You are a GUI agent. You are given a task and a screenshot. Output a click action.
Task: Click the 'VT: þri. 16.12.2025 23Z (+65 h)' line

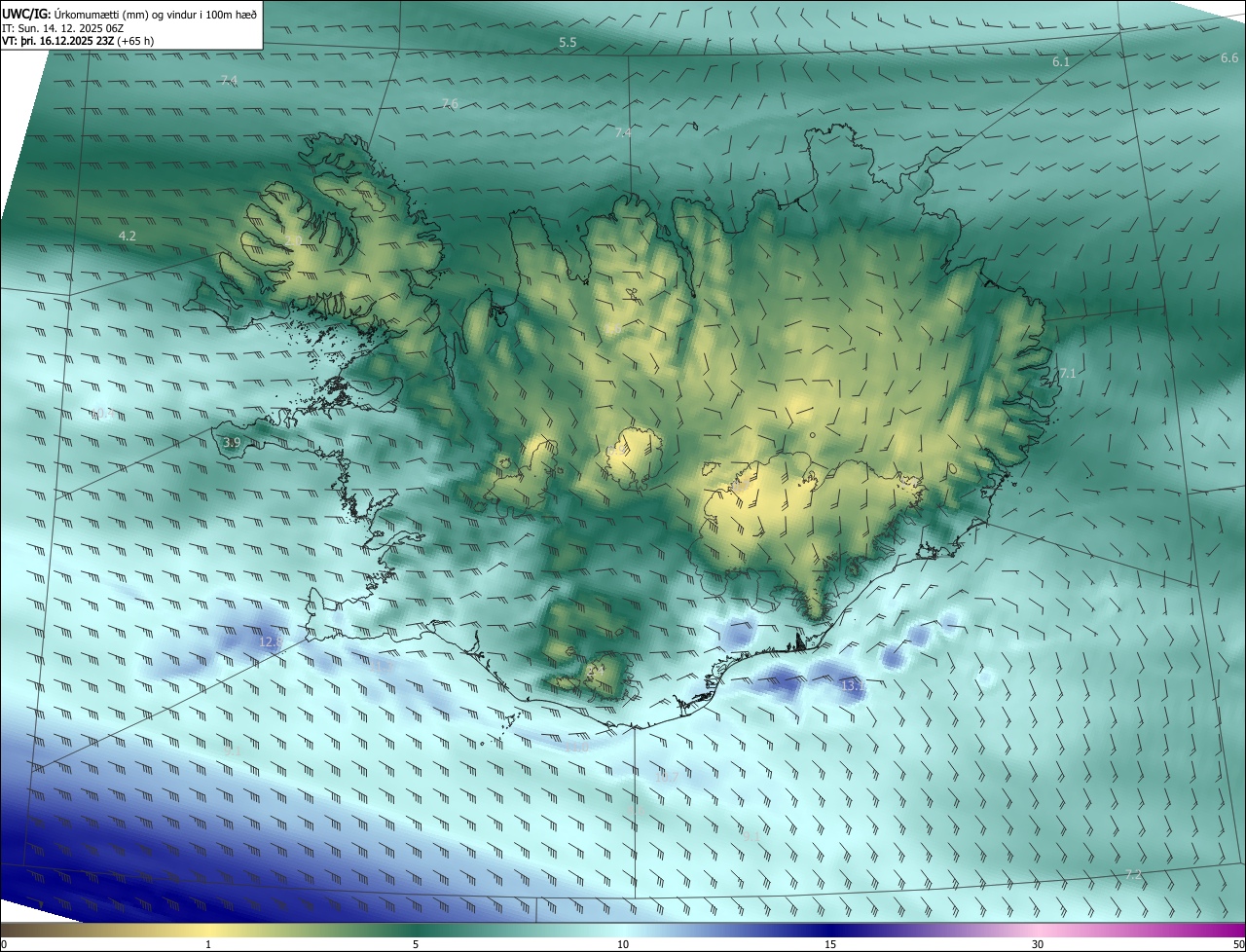[x=78, y=41]
